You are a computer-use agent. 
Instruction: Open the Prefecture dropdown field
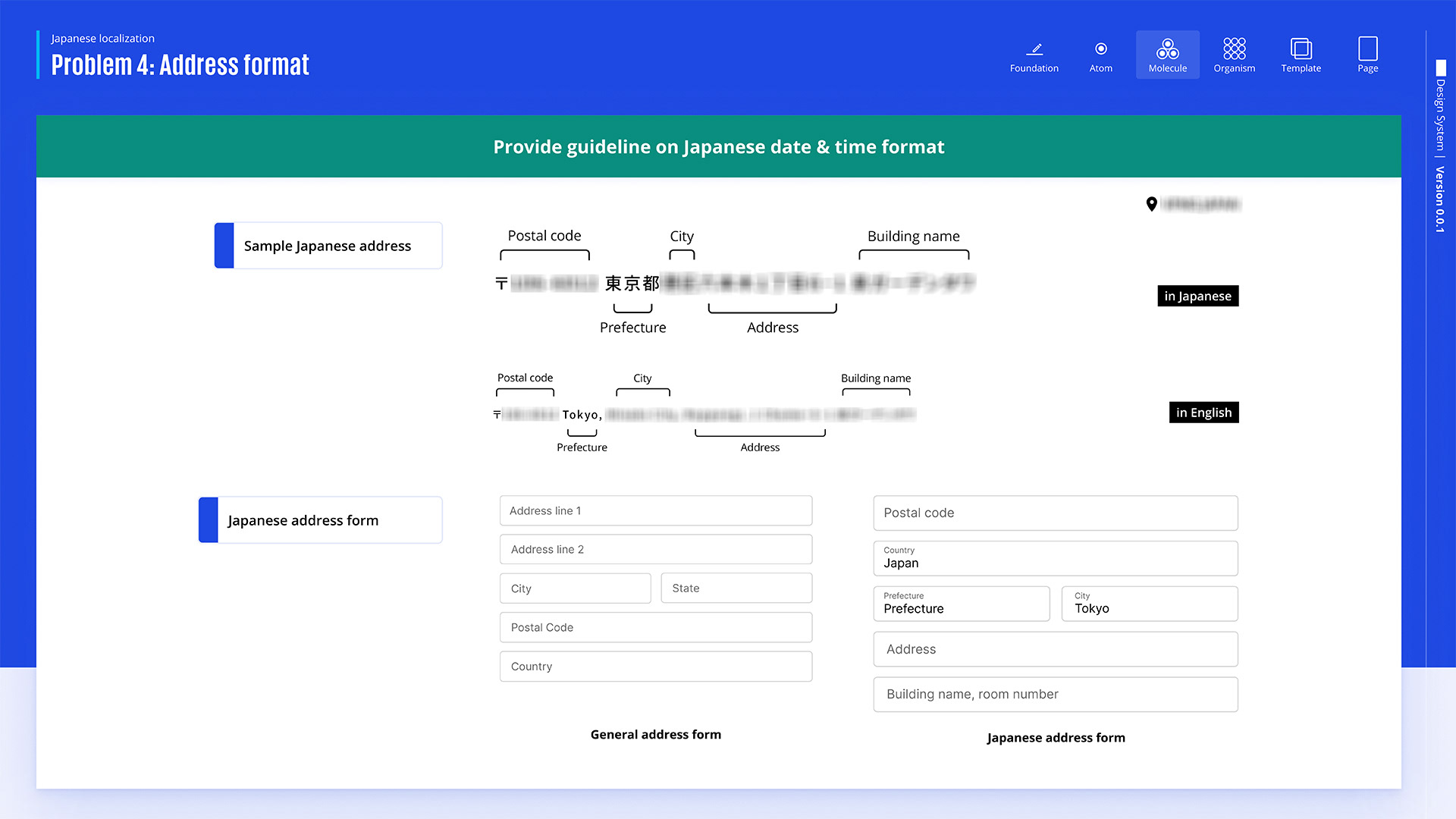(962, 604)
